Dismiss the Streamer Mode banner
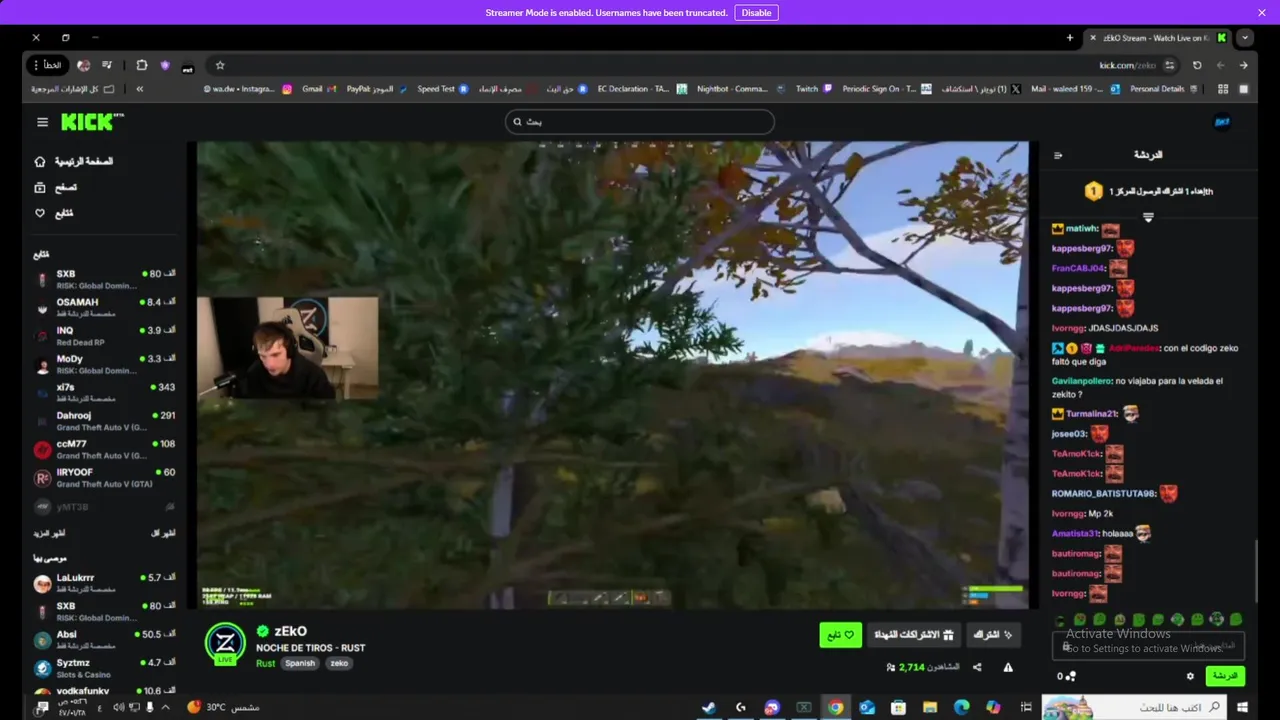The image size is (1280, 720). (1262, 13)
